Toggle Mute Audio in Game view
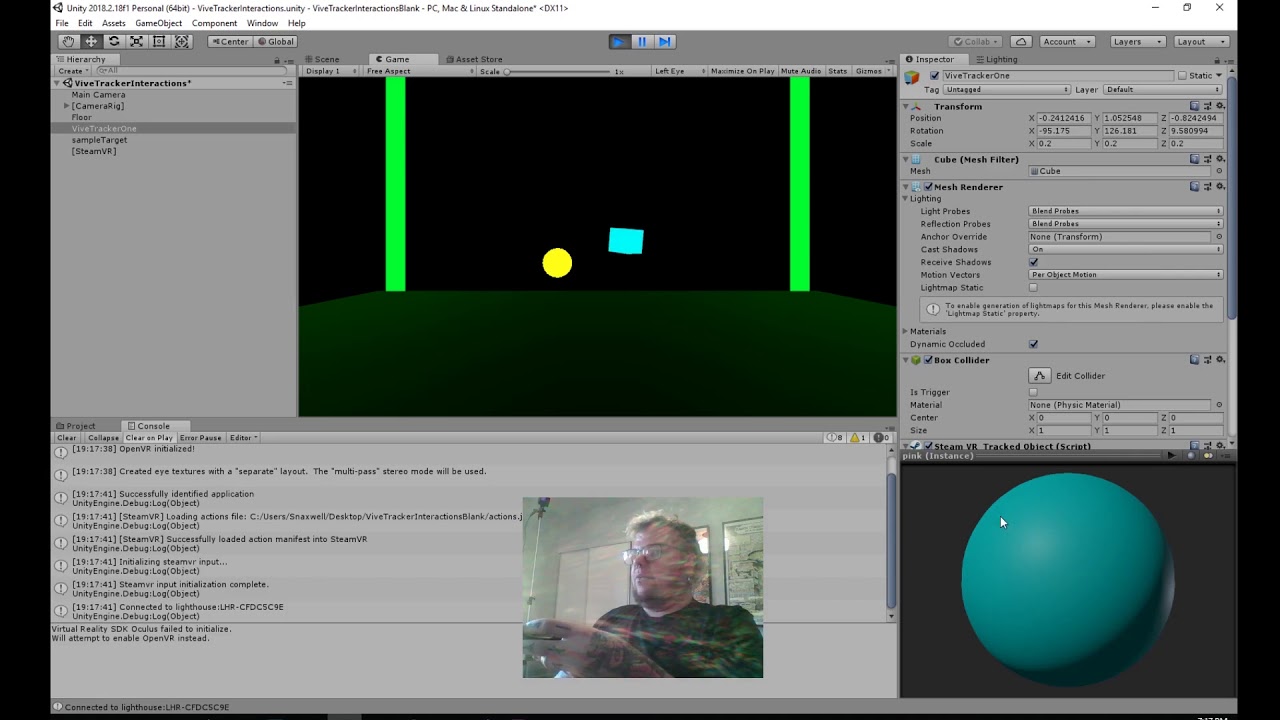This screenshot has height=720, width=1280. coord(801,71)
